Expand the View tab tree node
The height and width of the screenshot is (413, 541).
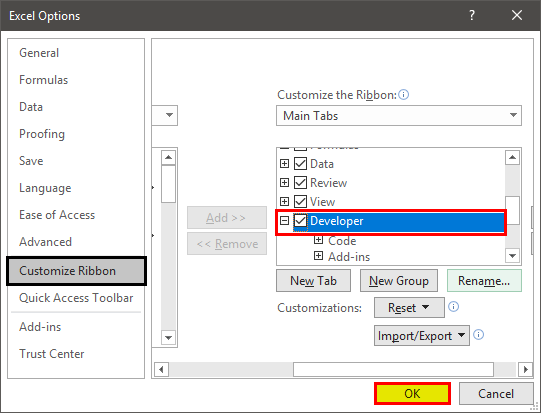tap(284, 201)
